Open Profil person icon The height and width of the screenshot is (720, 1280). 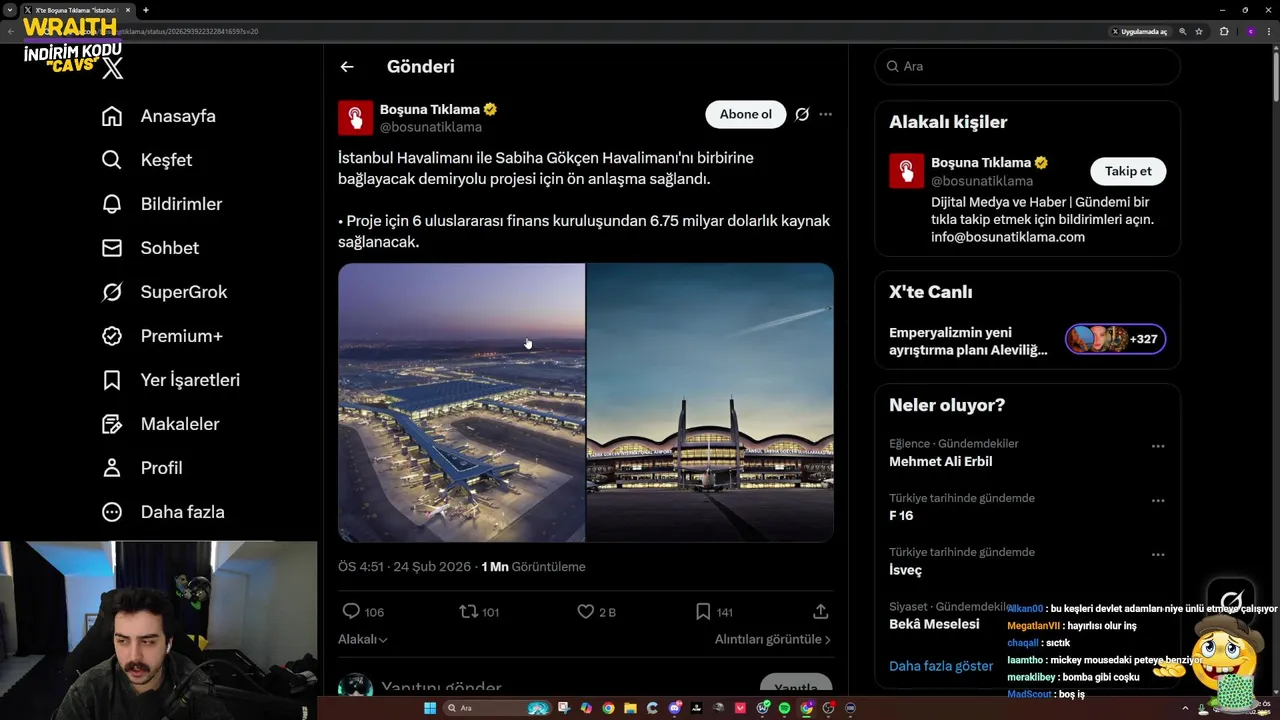coord(112,468)
